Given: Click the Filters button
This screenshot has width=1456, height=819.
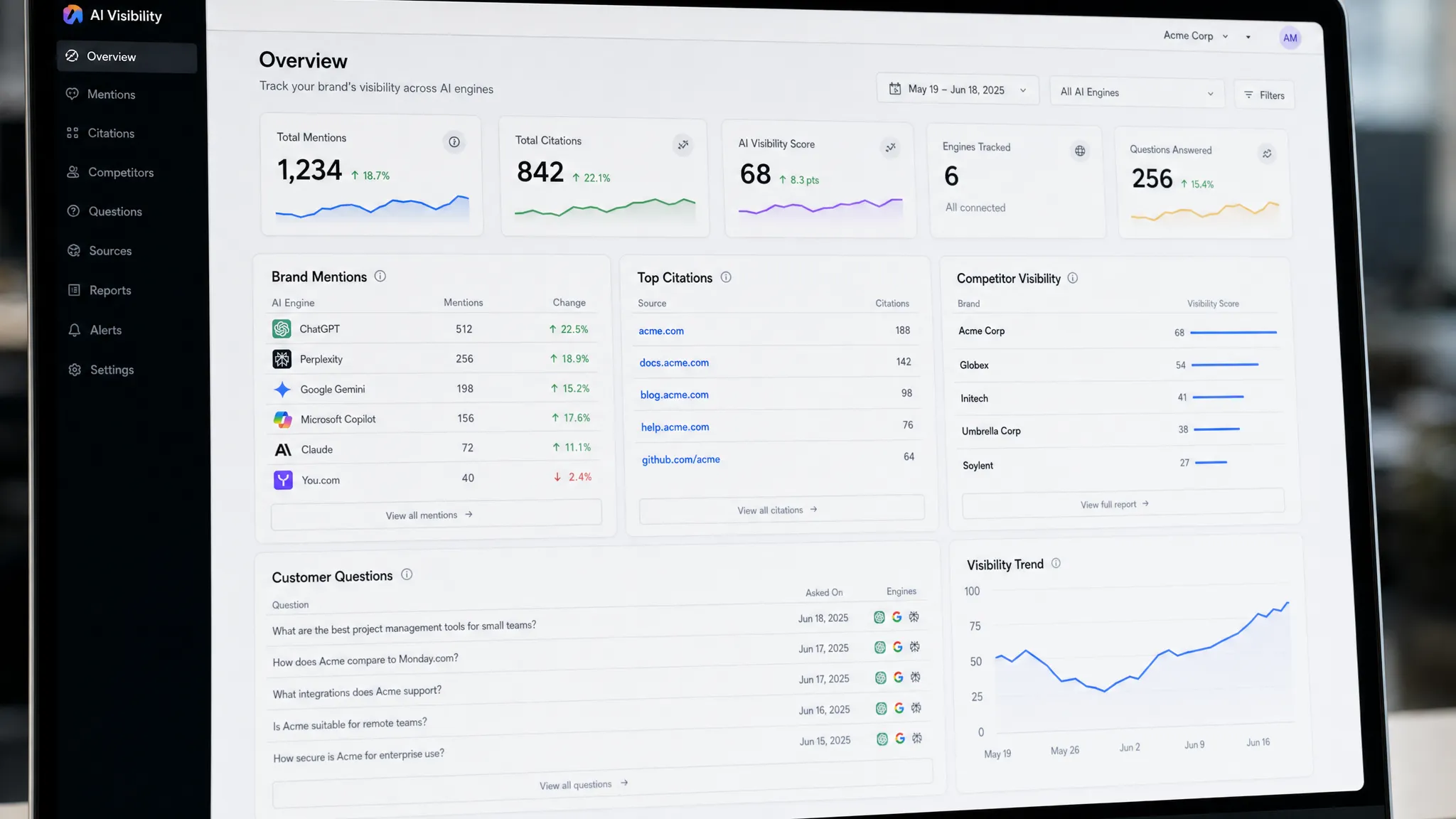Looking at the screenshot, I should pos(1264,95).
